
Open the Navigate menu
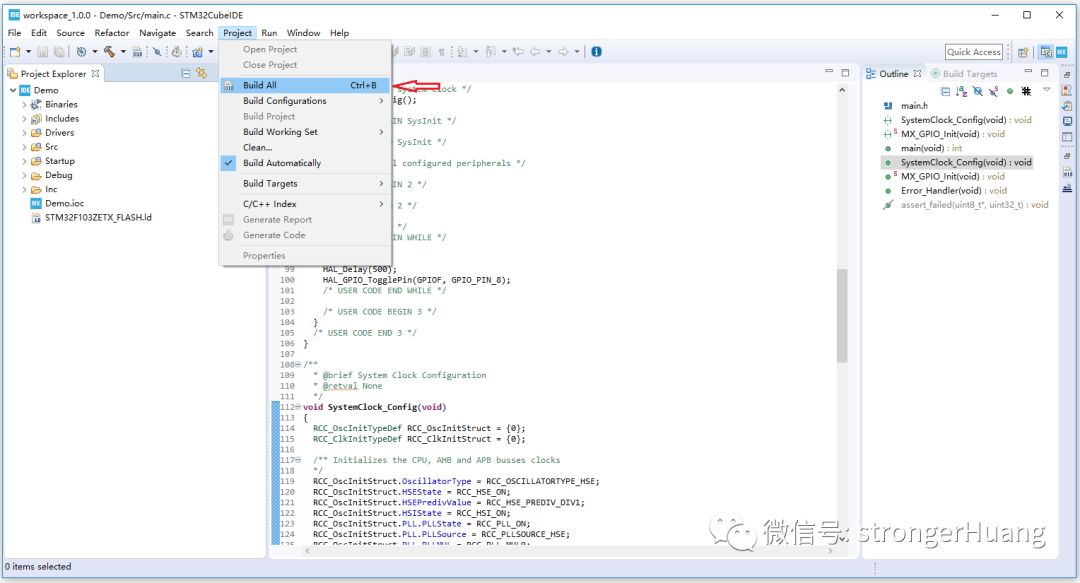[x=157, y=33]
